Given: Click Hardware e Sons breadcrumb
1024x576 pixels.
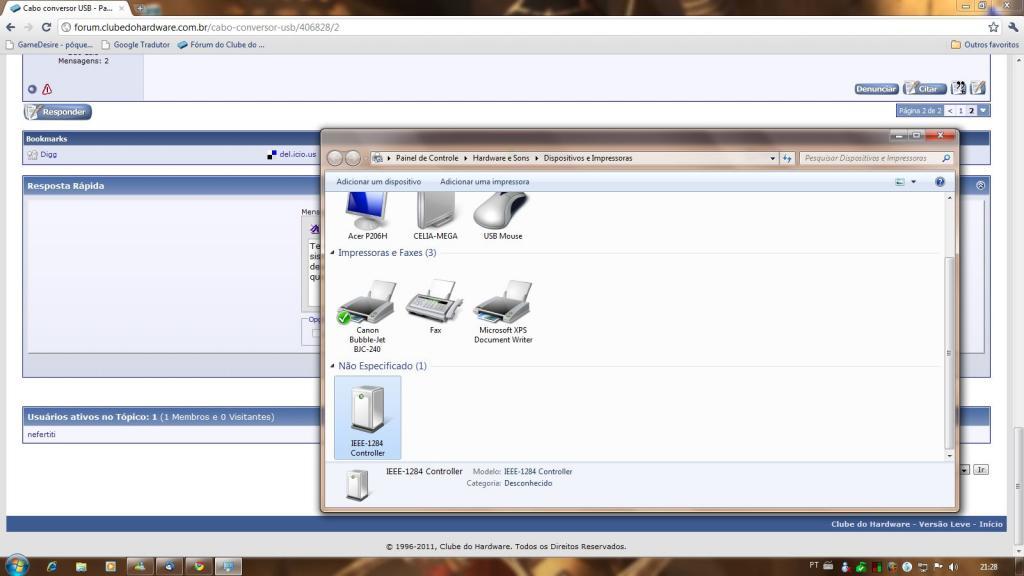Looking at the screenshot, I should coord(501,158).
